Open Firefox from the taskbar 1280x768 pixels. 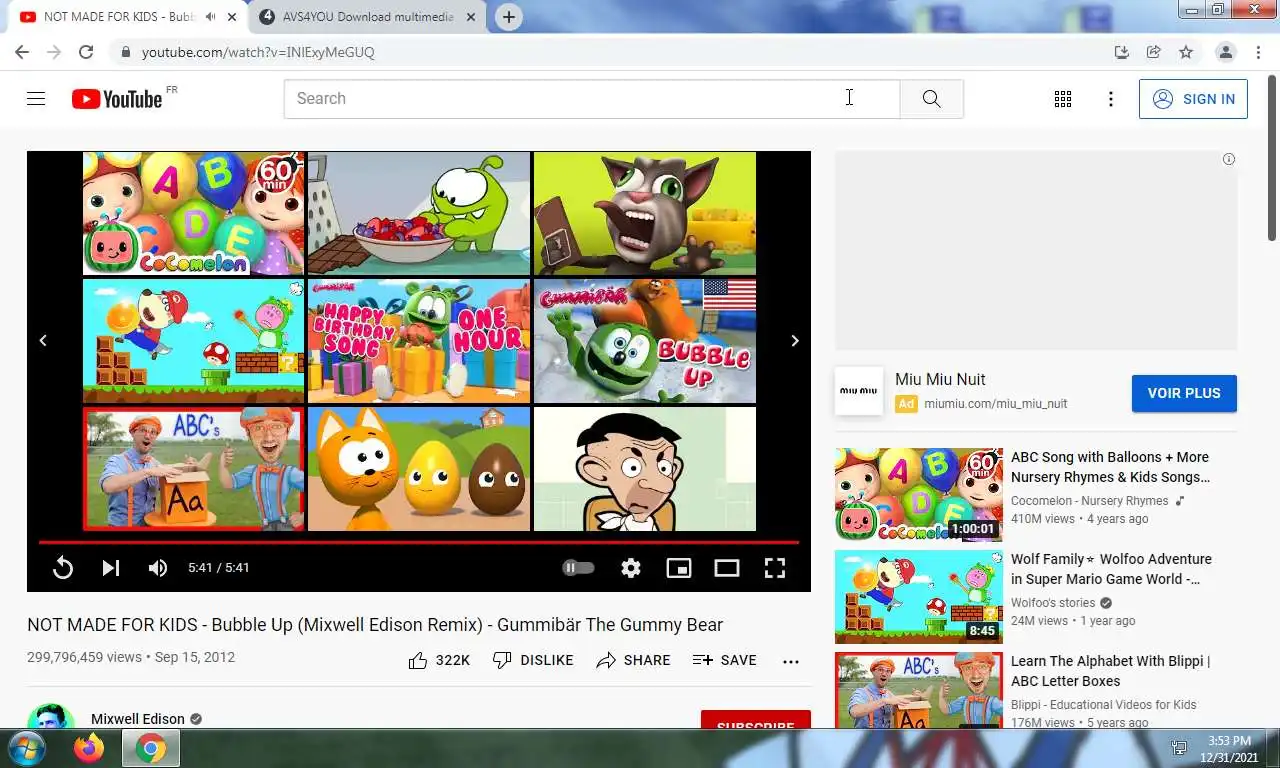pyautogui.click(x=89, y=748)
